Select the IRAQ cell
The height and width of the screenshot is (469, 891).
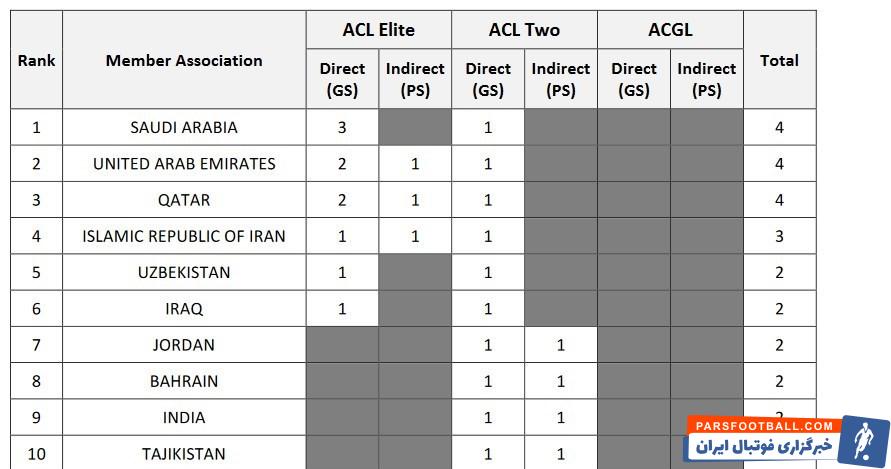[184, 309]
